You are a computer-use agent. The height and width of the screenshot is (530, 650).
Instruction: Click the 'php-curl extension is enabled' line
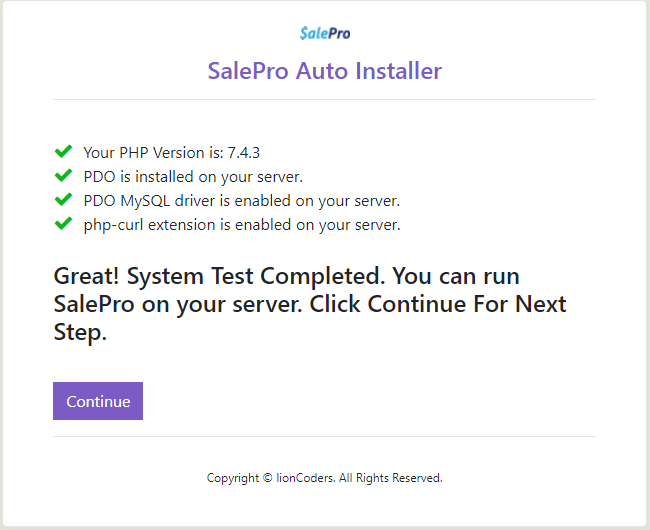[241, 225]
